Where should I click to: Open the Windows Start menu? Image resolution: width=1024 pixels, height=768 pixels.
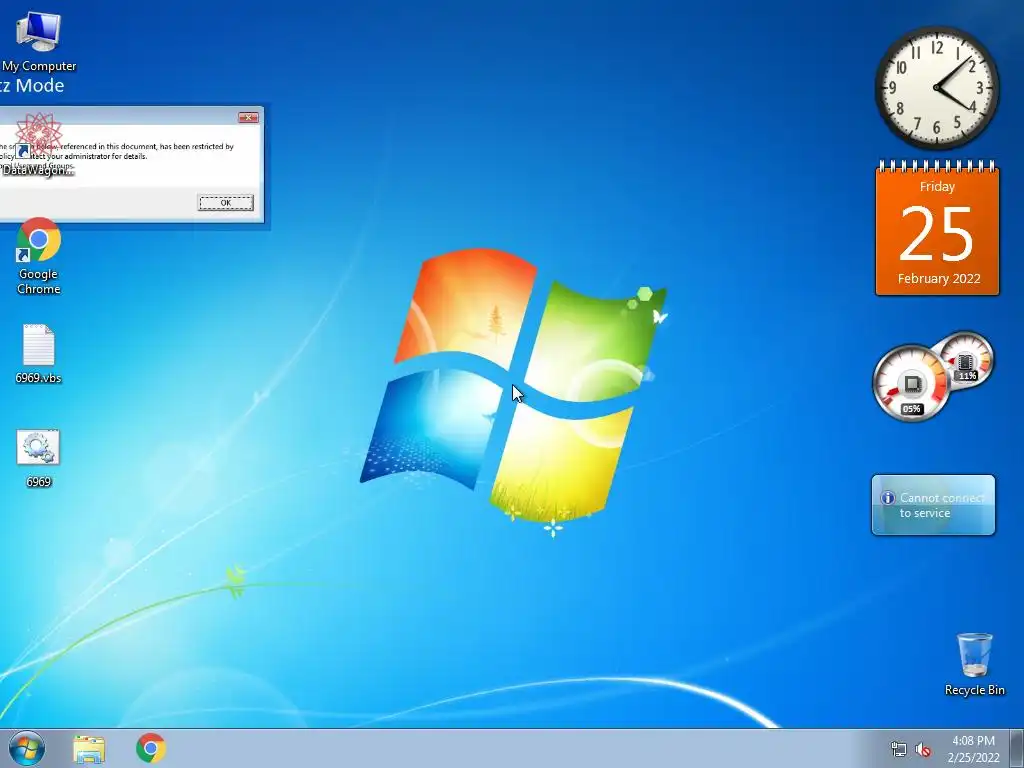(x=27, y=748)
